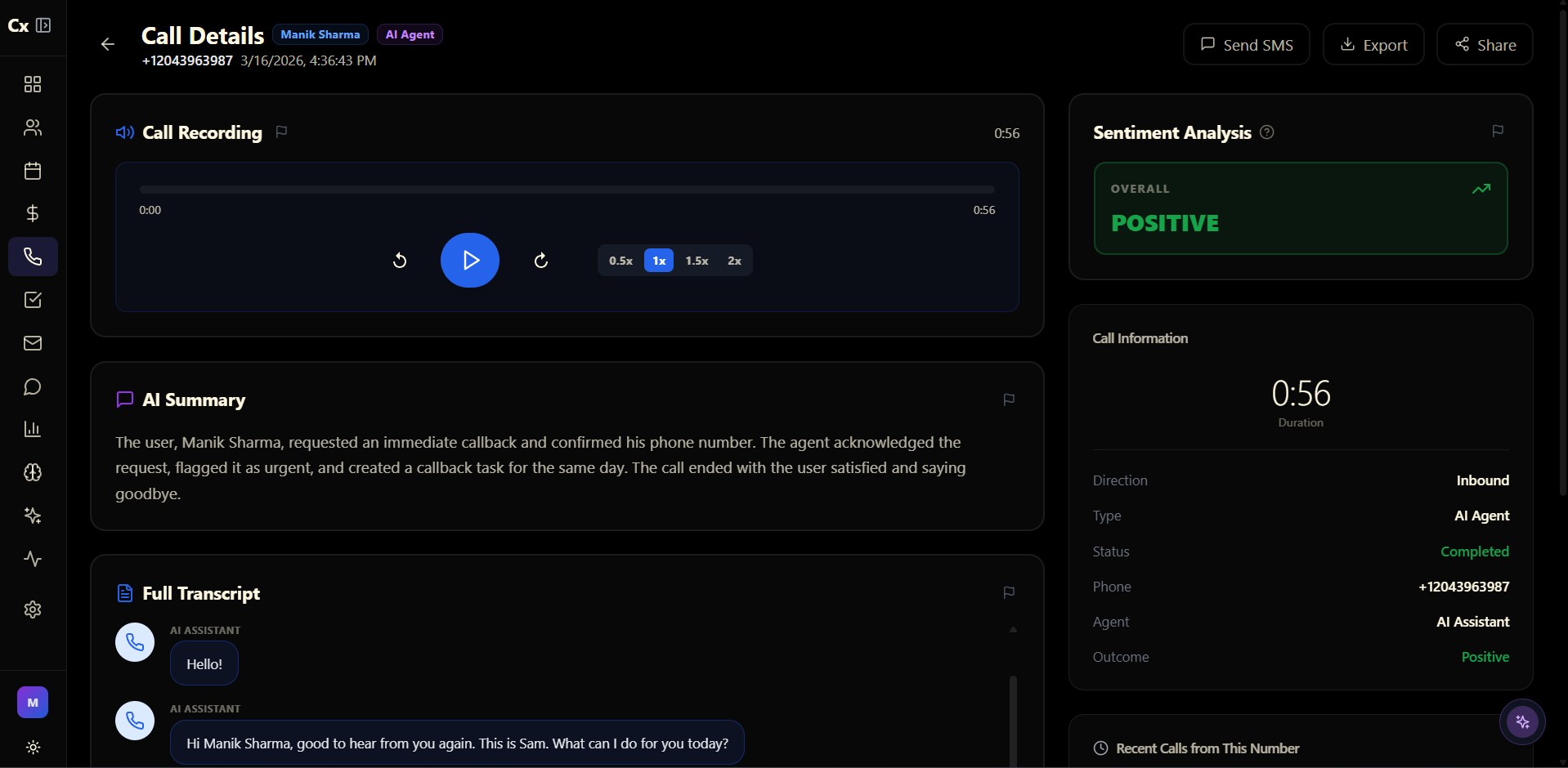Set playback speed to 0.5x
Viewport: 1568px width, 768px height.
tap(620, 260)
